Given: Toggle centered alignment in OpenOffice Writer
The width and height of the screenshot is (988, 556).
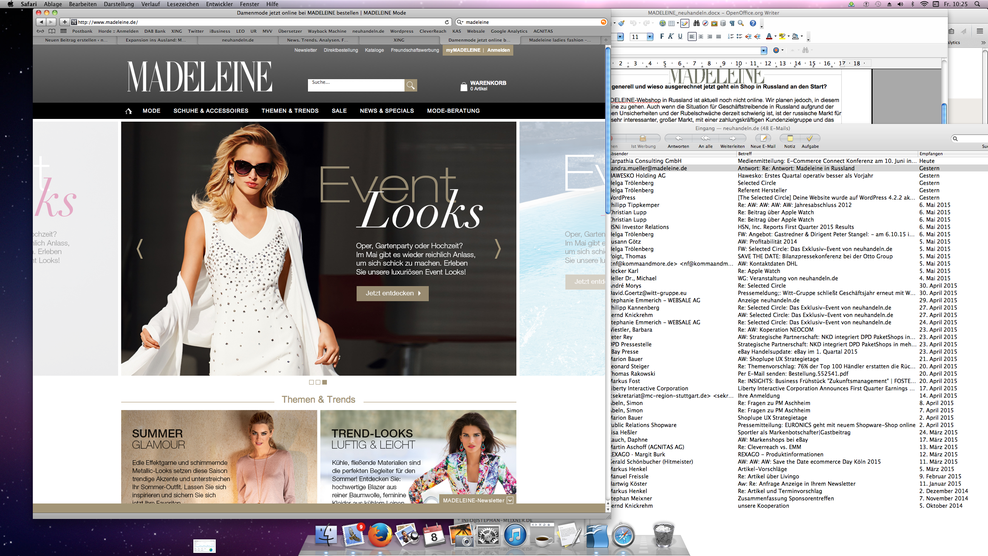Looking at the screenshot, I should [x=701, y=37].
